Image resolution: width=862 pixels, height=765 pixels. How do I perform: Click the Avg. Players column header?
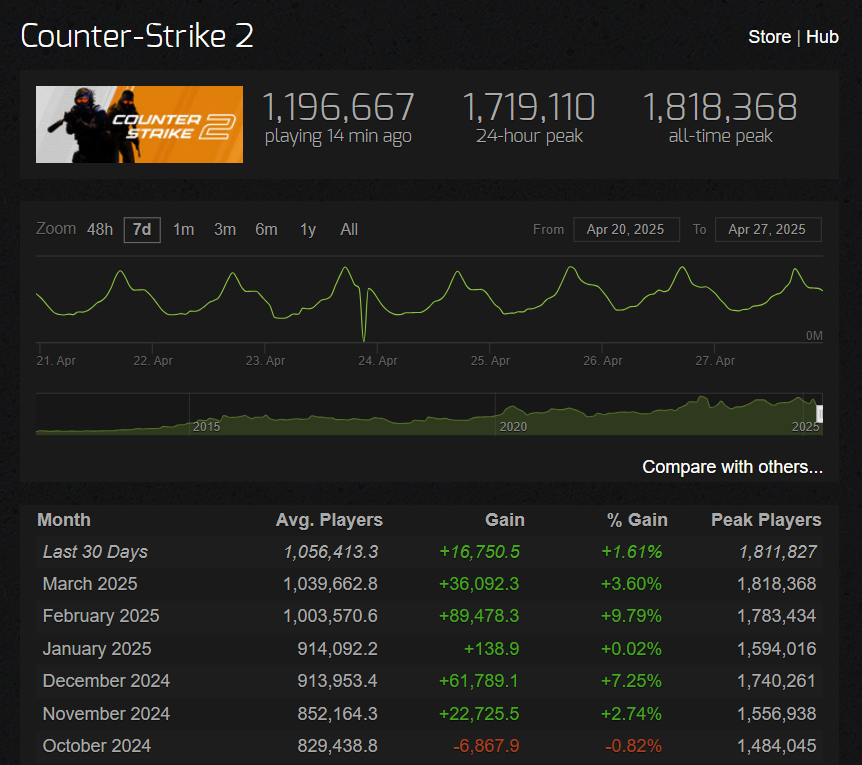point(329,520)
